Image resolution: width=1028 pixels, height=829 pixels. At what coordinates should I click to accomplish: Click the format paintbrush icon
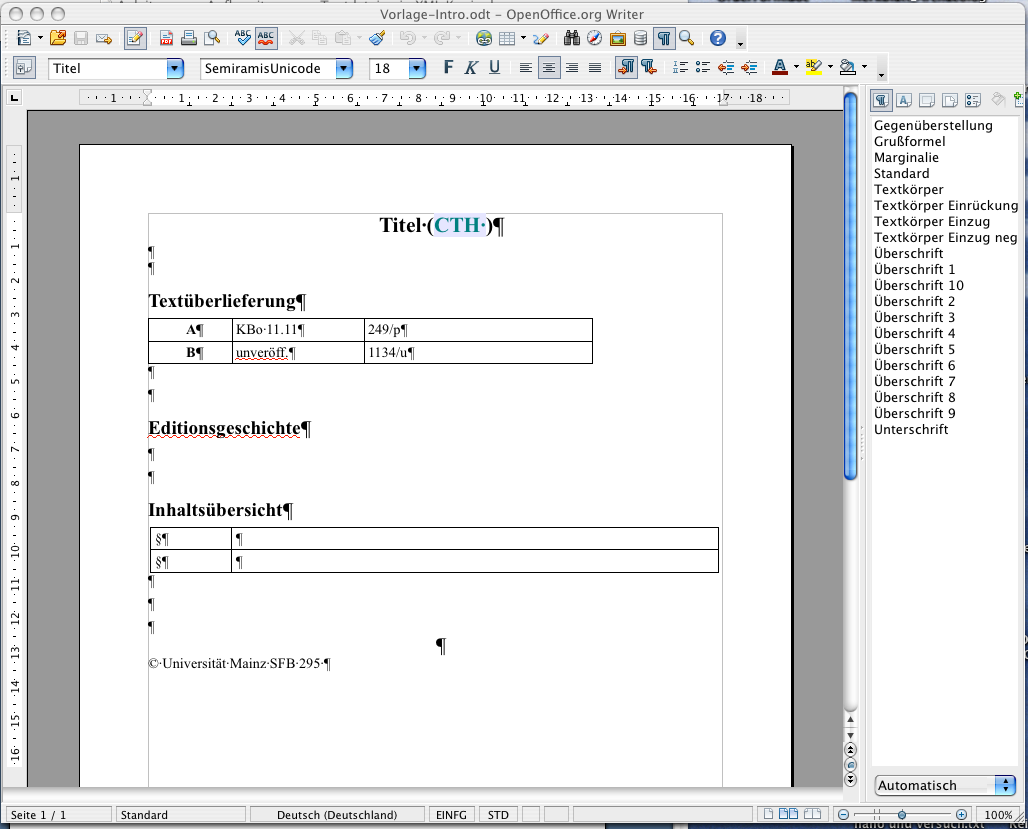tap(377, 39)
